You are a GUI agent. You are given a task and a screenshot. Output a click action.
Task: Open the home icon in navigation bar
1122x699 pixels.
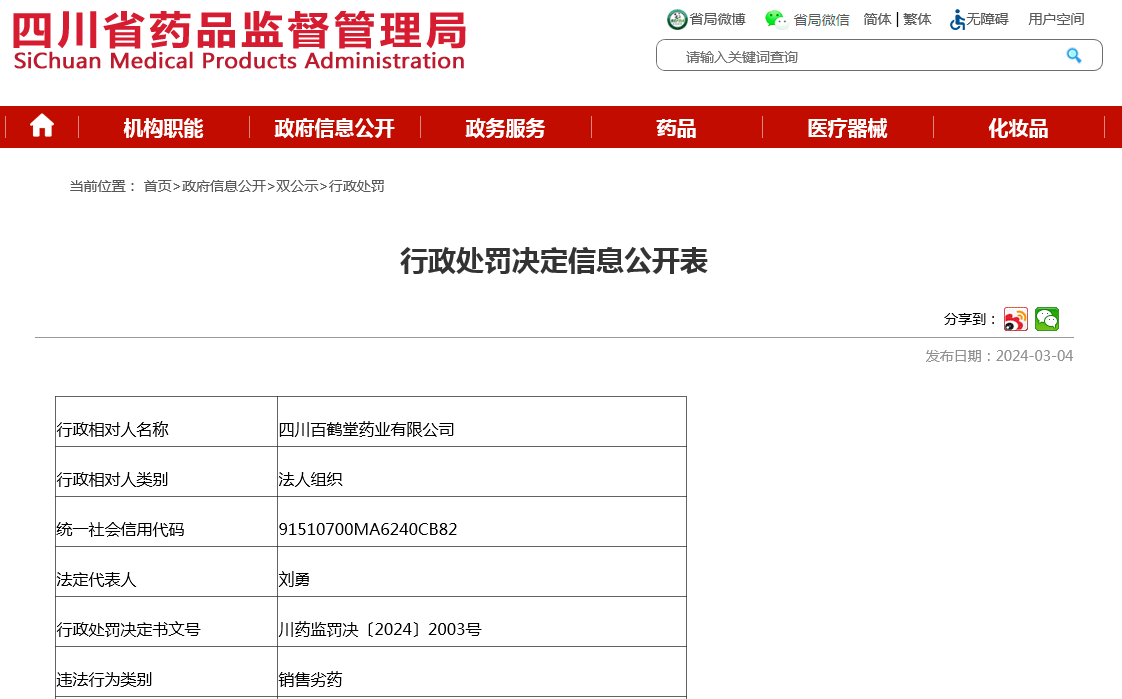42,127
